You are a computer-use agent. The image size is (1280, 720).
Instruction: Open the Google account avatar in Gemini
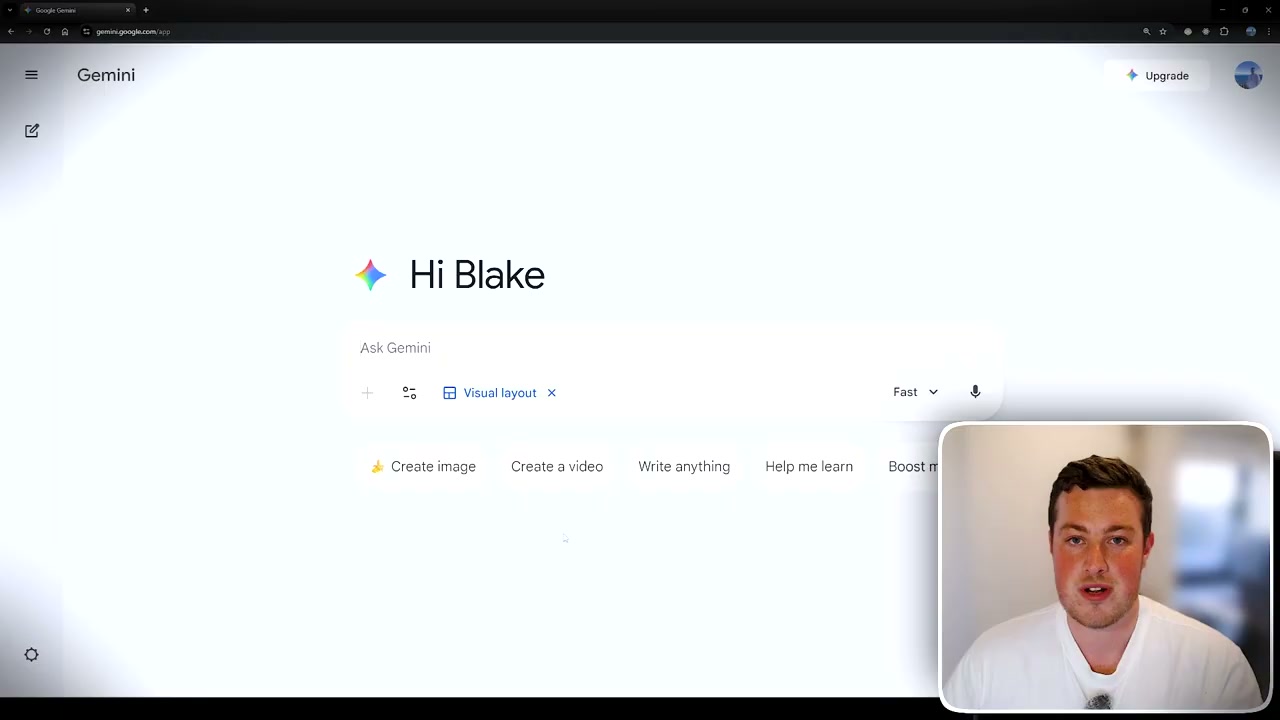(x=1248, y=75)
